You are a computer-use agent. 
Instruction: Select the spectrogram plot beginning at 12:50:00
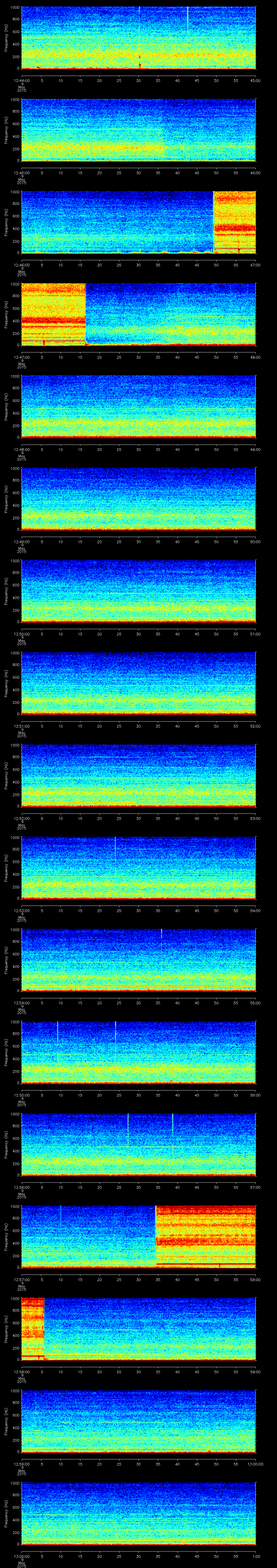click(138, 591)
